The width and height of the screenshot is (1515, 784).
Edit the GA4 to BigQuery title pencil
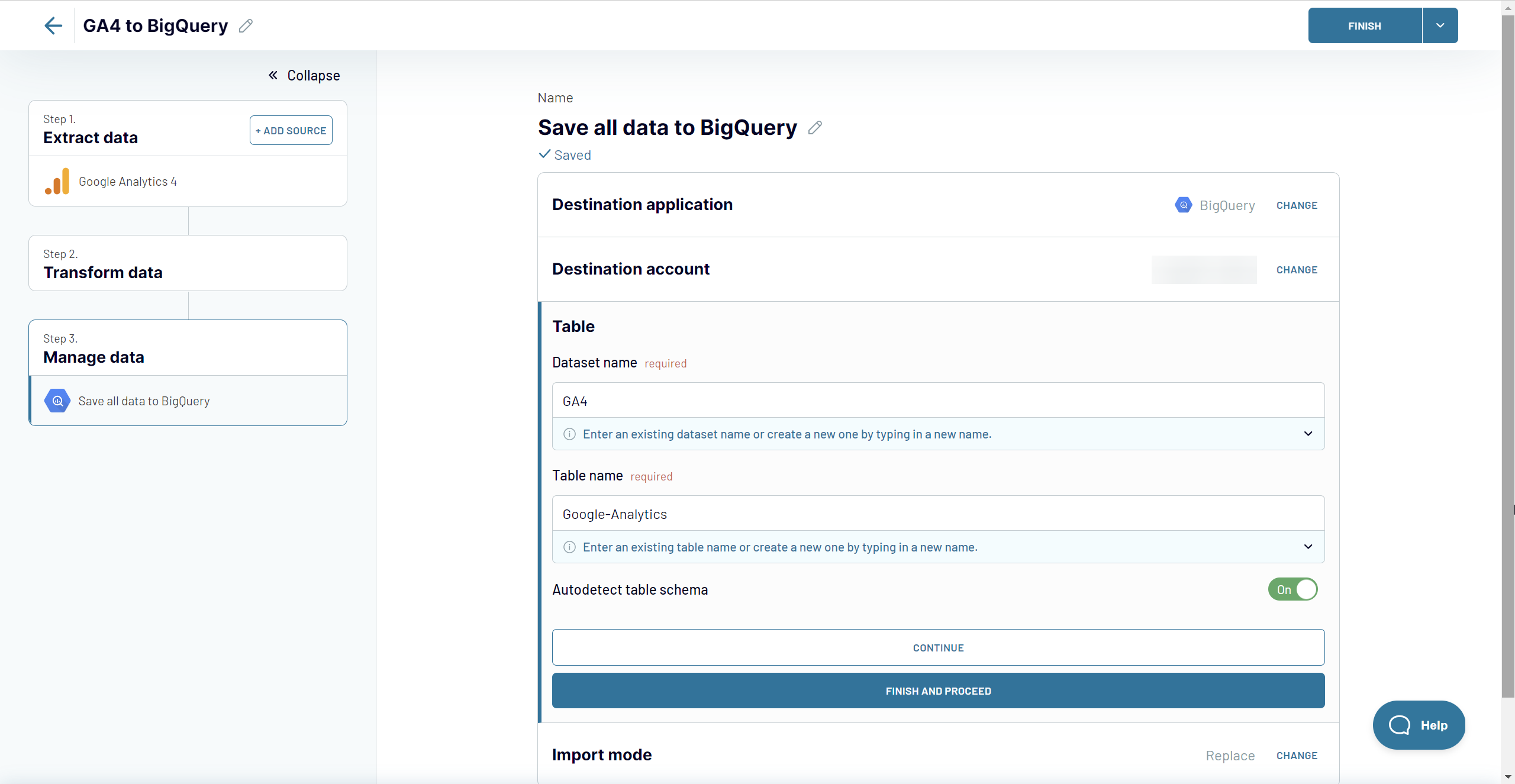coord(246,26)
